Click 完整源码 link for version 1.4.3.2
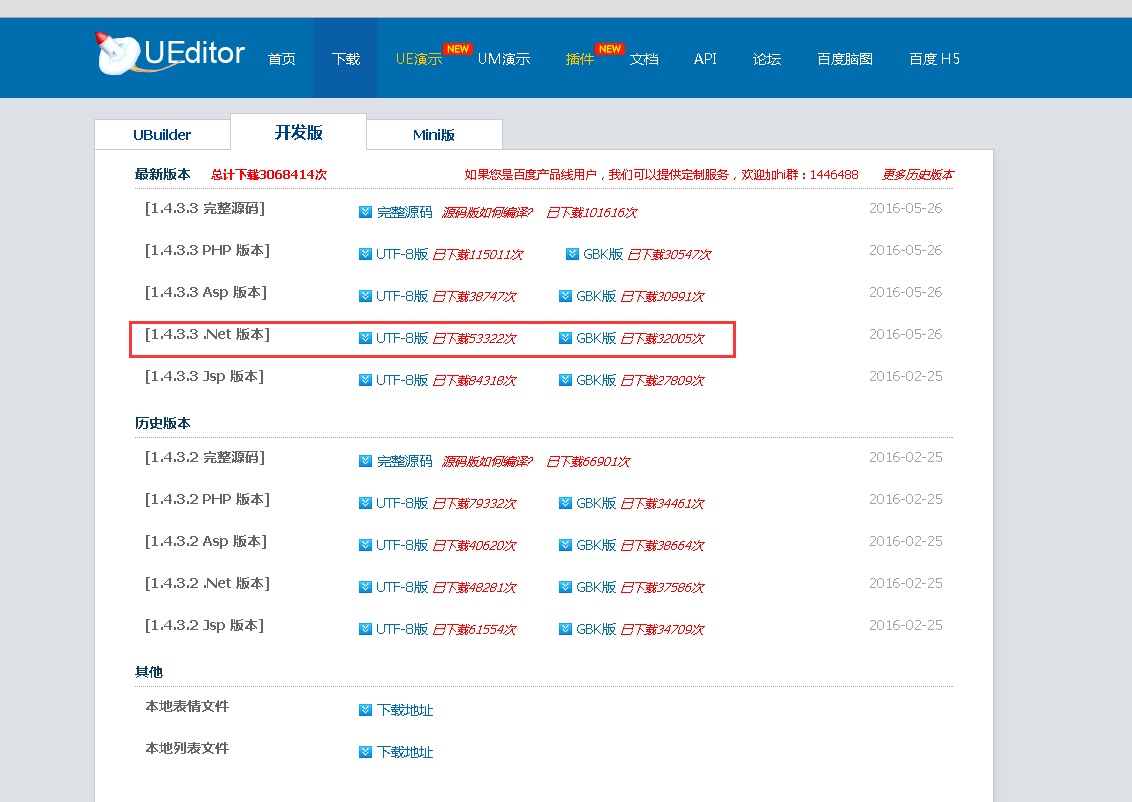This screenshot has width=1132, height=802. (x=404, y=461)
